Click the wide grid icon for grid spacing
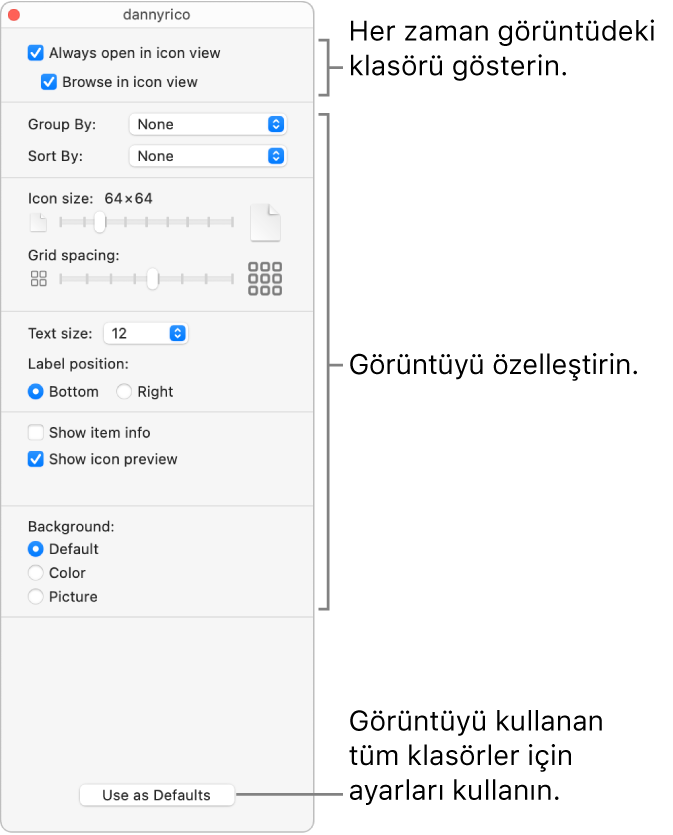The height and width of the screenshot is (835, 673). tap(265, 279)
